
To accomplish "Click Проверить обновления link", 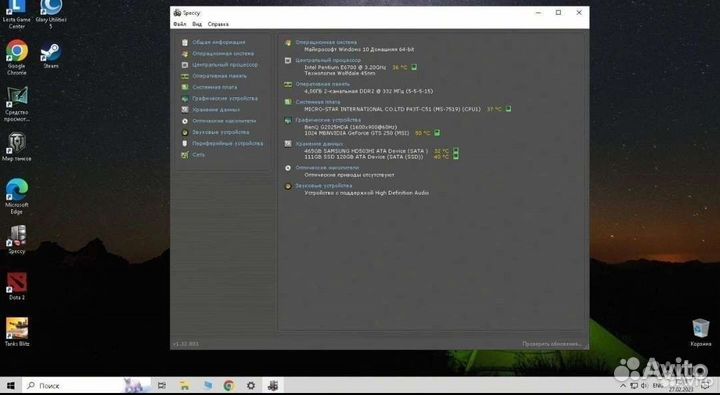I will [x=551, y=344].
